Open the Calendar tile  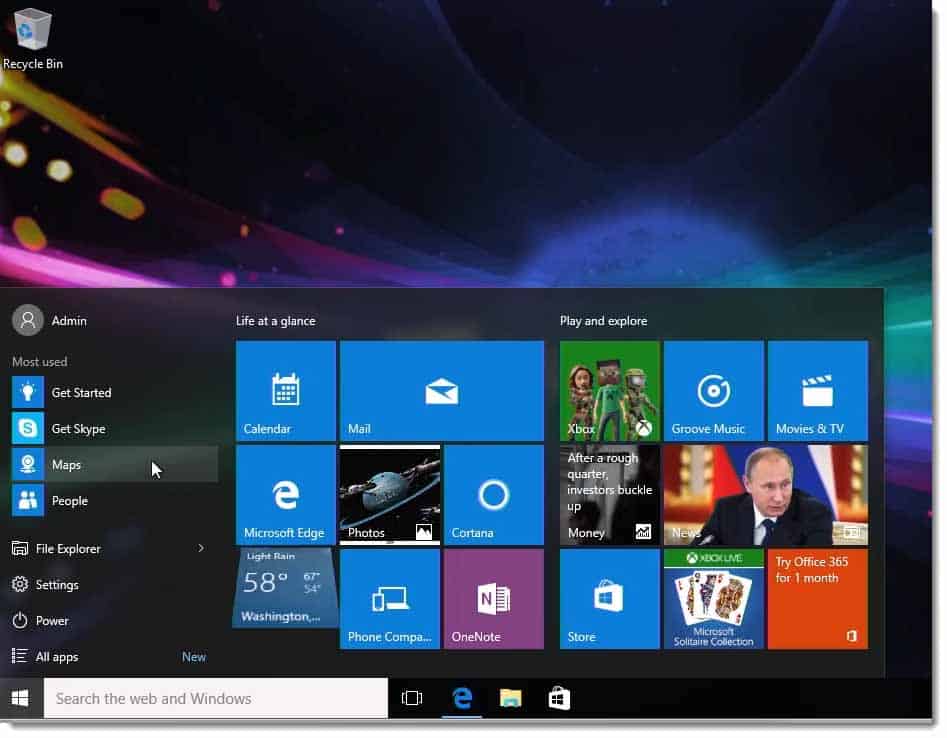click(286, 391)
